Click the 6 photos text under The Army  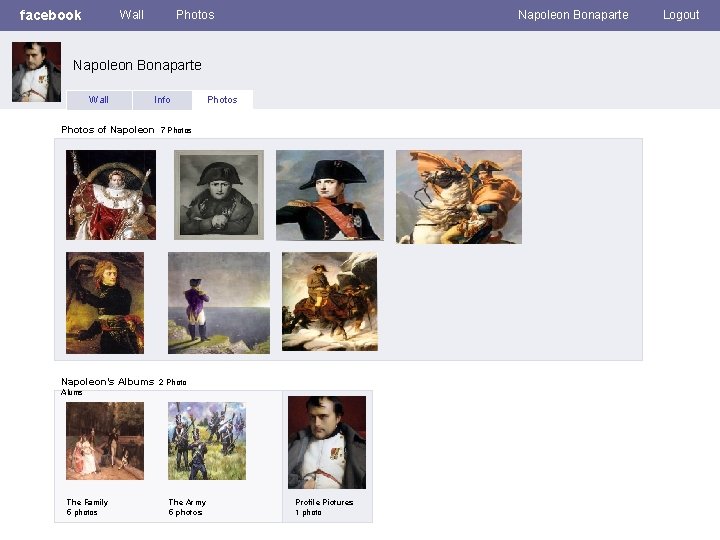click(185, 512)
